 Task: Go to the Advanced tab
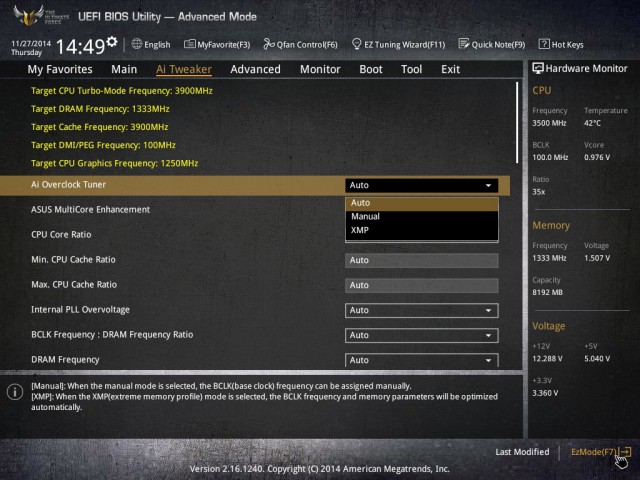point(255,69)
